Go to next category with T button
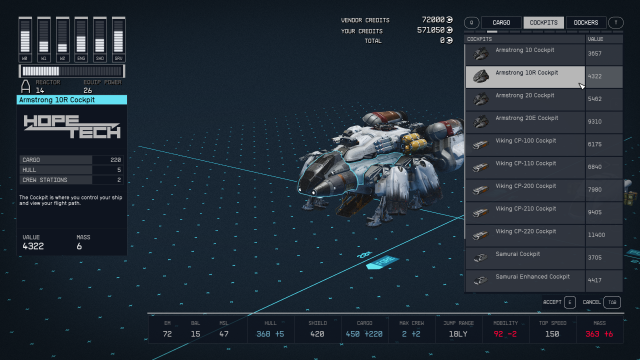 pyautogui.click(x=616, y=22)
